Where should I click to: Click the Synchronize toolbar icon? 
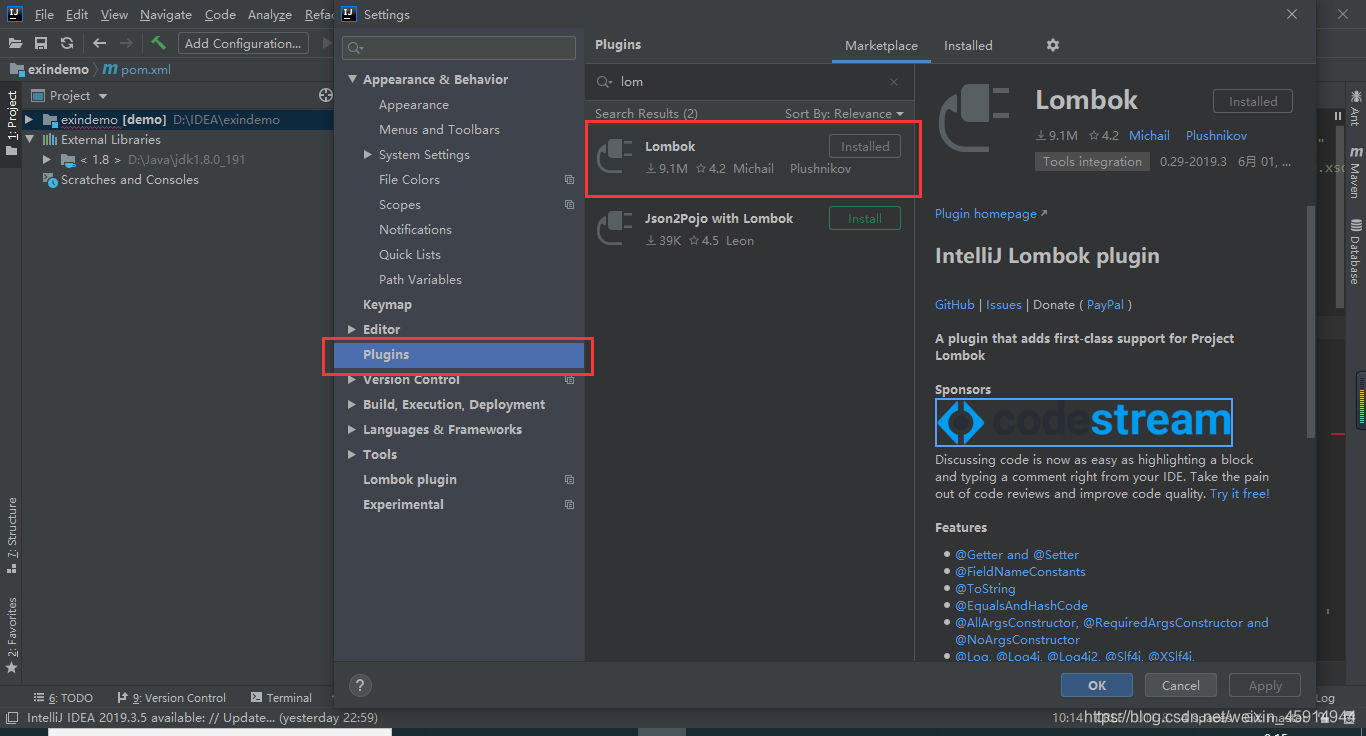tap(67, 43)
